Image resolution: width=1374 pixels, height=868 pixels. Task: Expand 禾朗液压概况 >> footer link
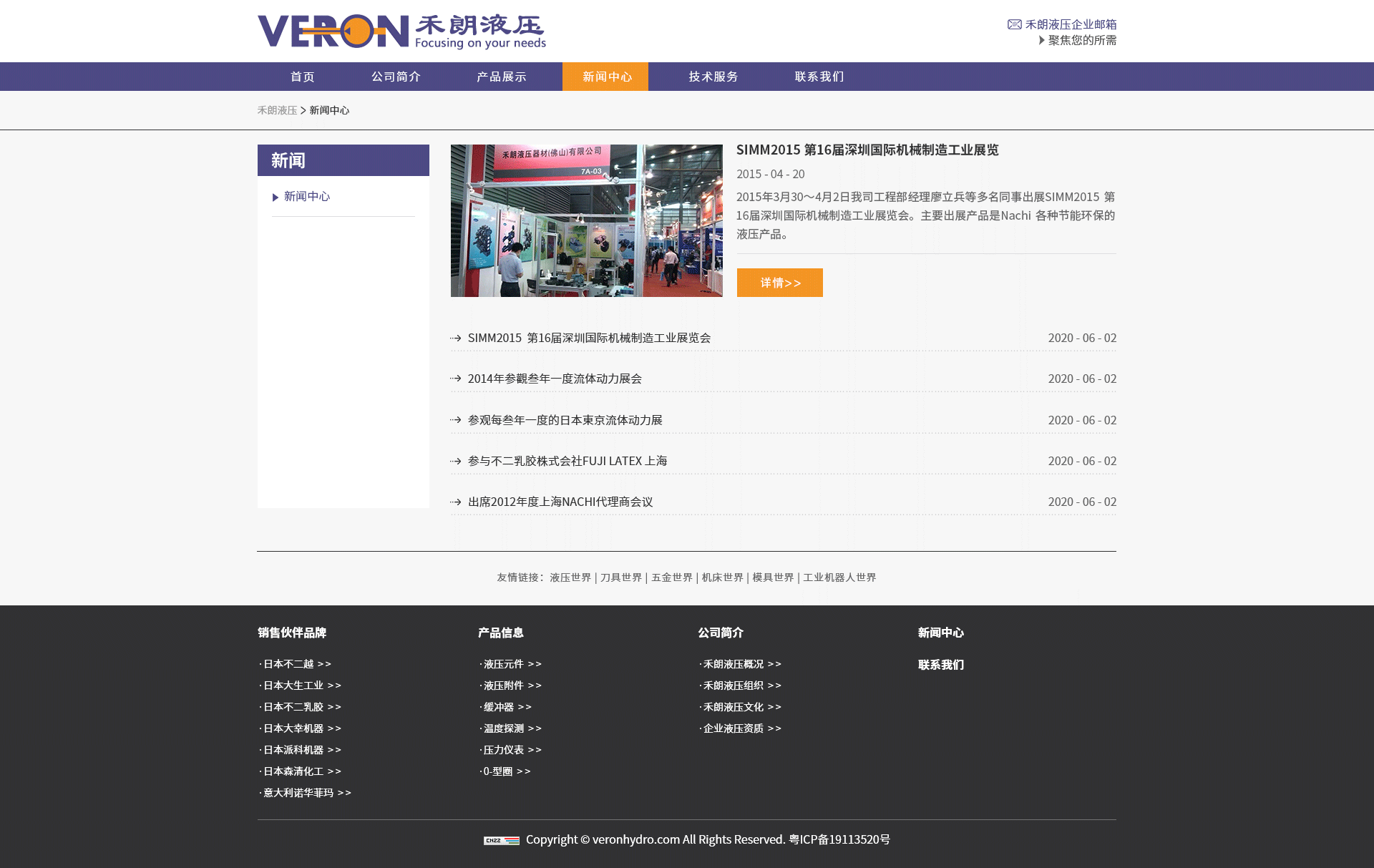click(742, 664)
